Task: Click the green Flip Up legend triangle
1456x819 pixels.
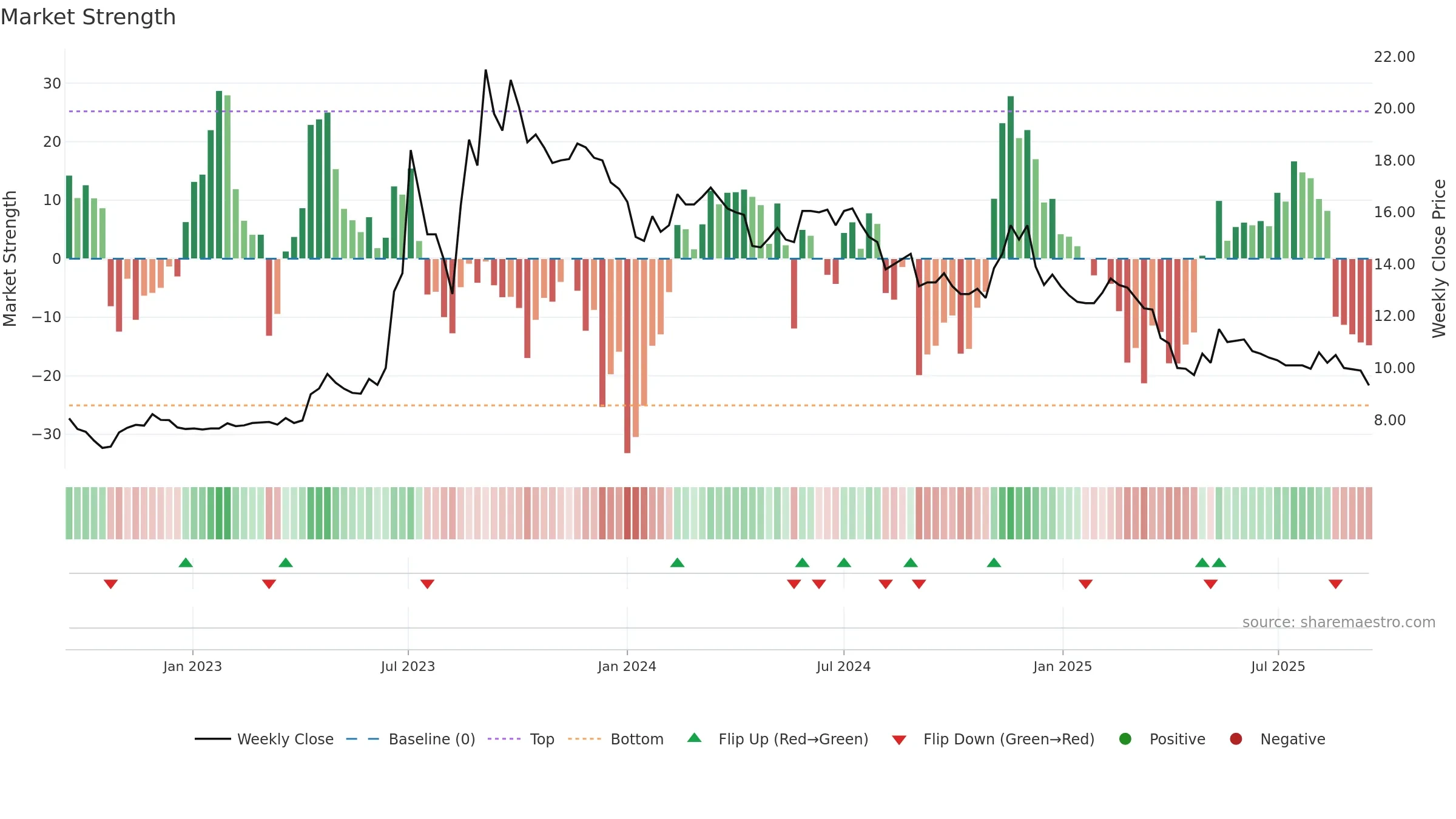Action: (x=695, y=738)
